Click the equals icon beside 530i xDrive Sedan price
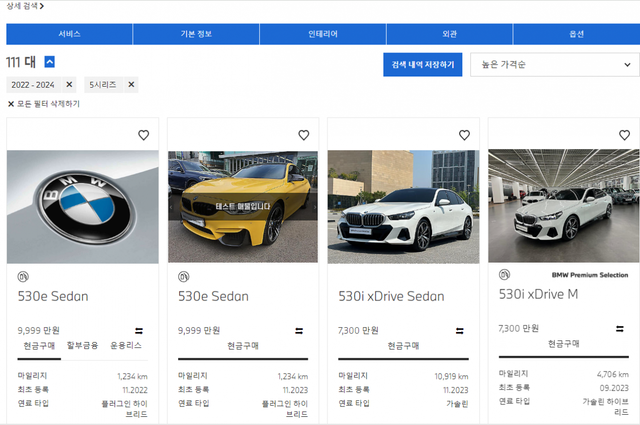640x425 pixels. tap(459, 330)
